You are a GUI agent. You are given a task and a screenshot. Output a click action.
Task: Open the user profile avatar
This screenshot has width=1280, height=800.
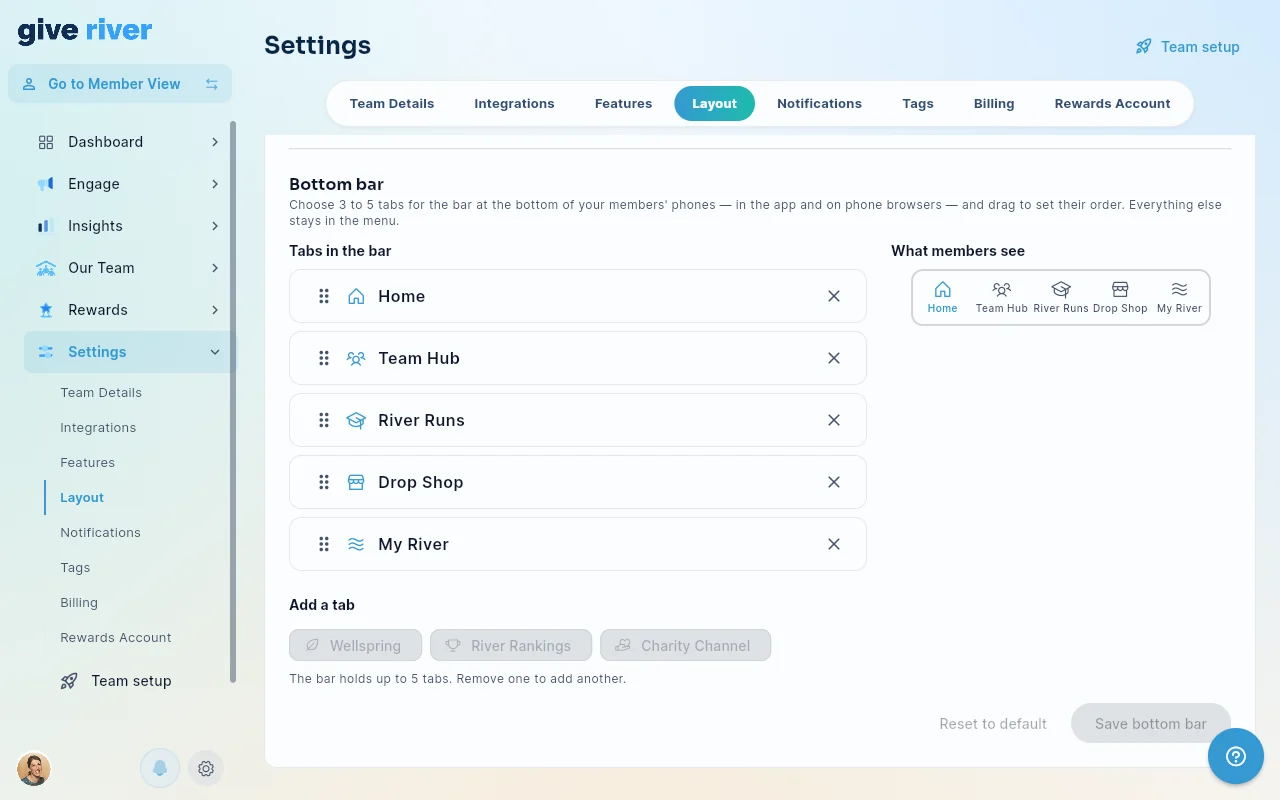tap(34, 768)
